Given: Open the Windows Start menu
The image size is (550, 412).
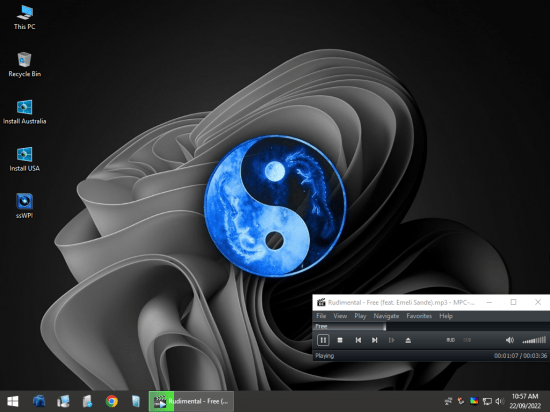Looking at the screenshot, I should coord(13,401).
